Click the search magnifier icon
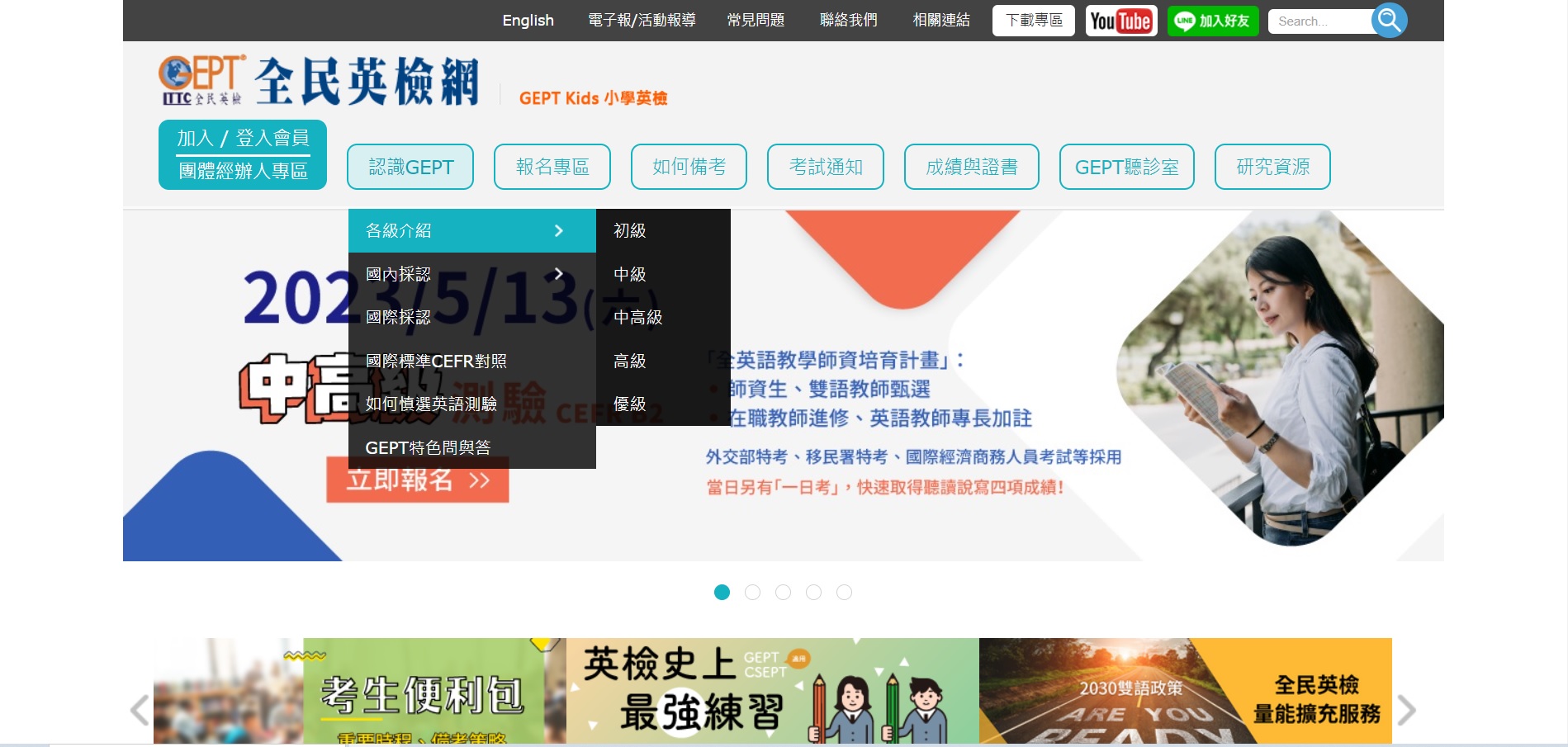Viewport: 1568px width, 747px height. tap(1389, 20)
